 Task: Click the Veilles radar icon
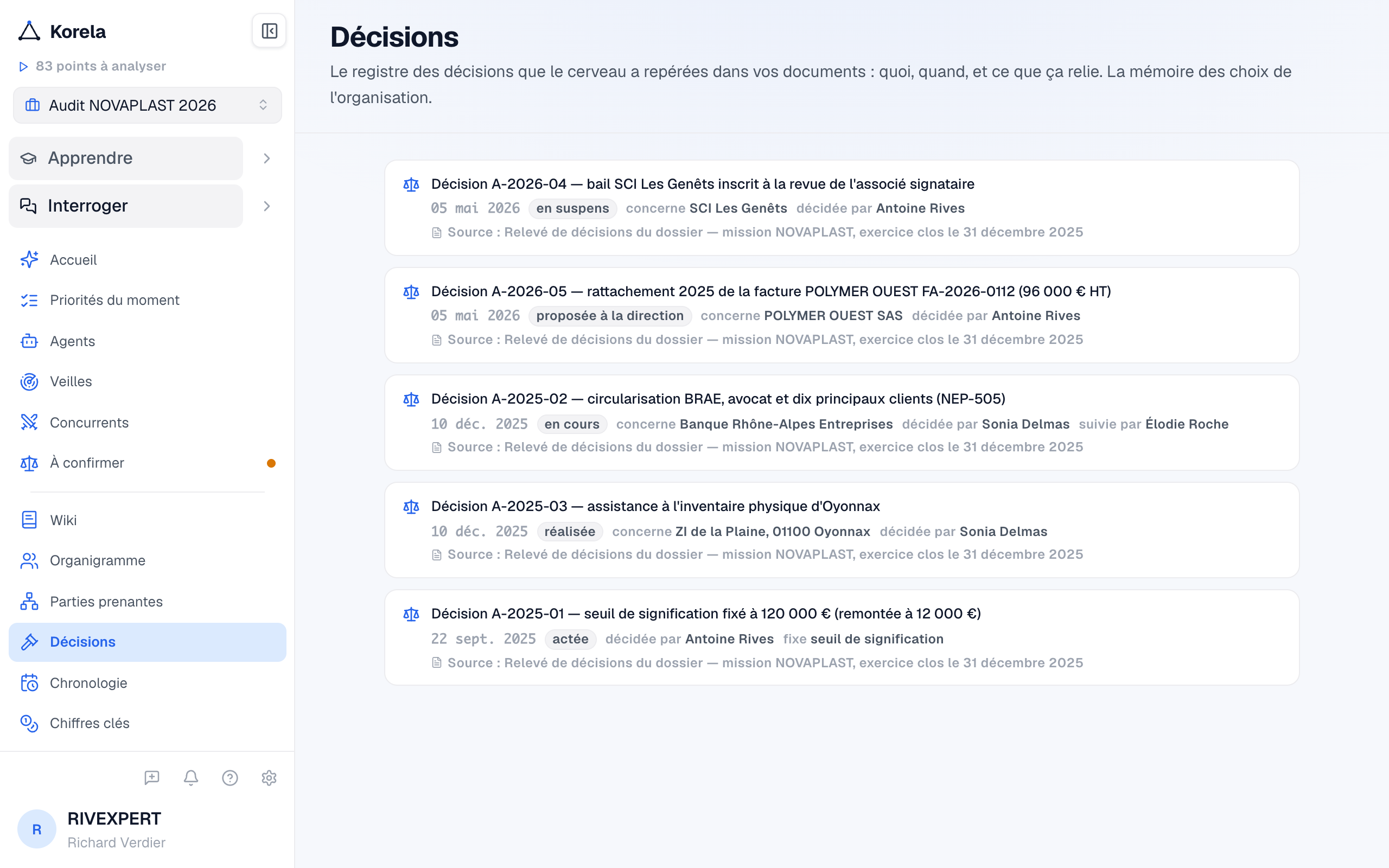29,382
